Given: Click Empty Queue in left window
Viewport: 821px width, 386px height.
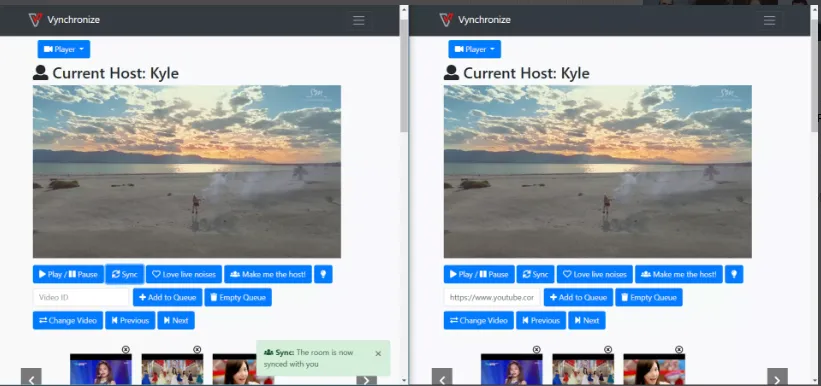Looking at the screenshot, I should pyautogui.click(x=238, y=297).
